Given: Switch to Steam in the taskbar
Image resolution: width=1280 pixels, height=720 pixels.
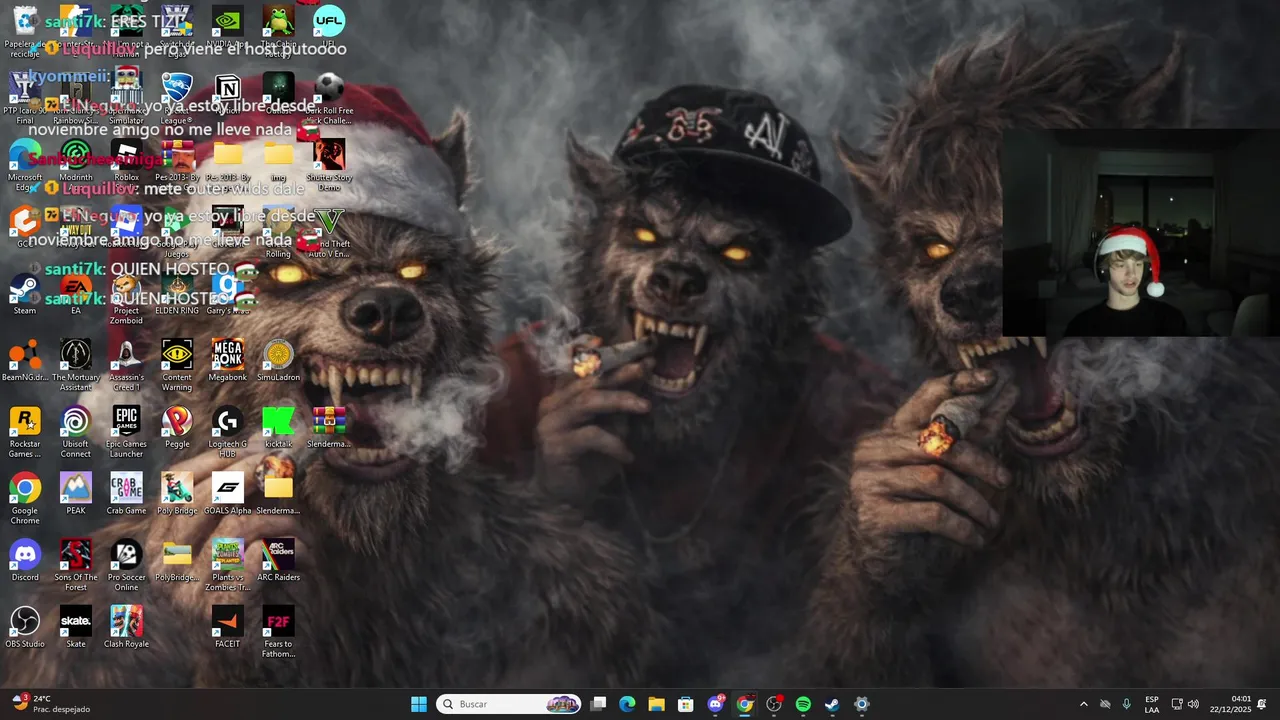Looking at the screenshot, I should tap(832, 704).
